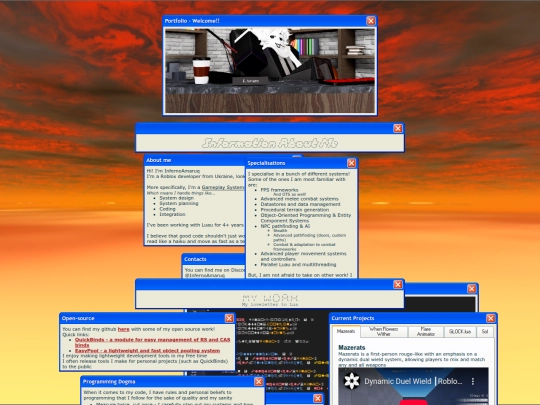Click the underlined 'Gameplay Systems' text in About me
The width and height of the screenshot is (540, 405).
(223, 187)
